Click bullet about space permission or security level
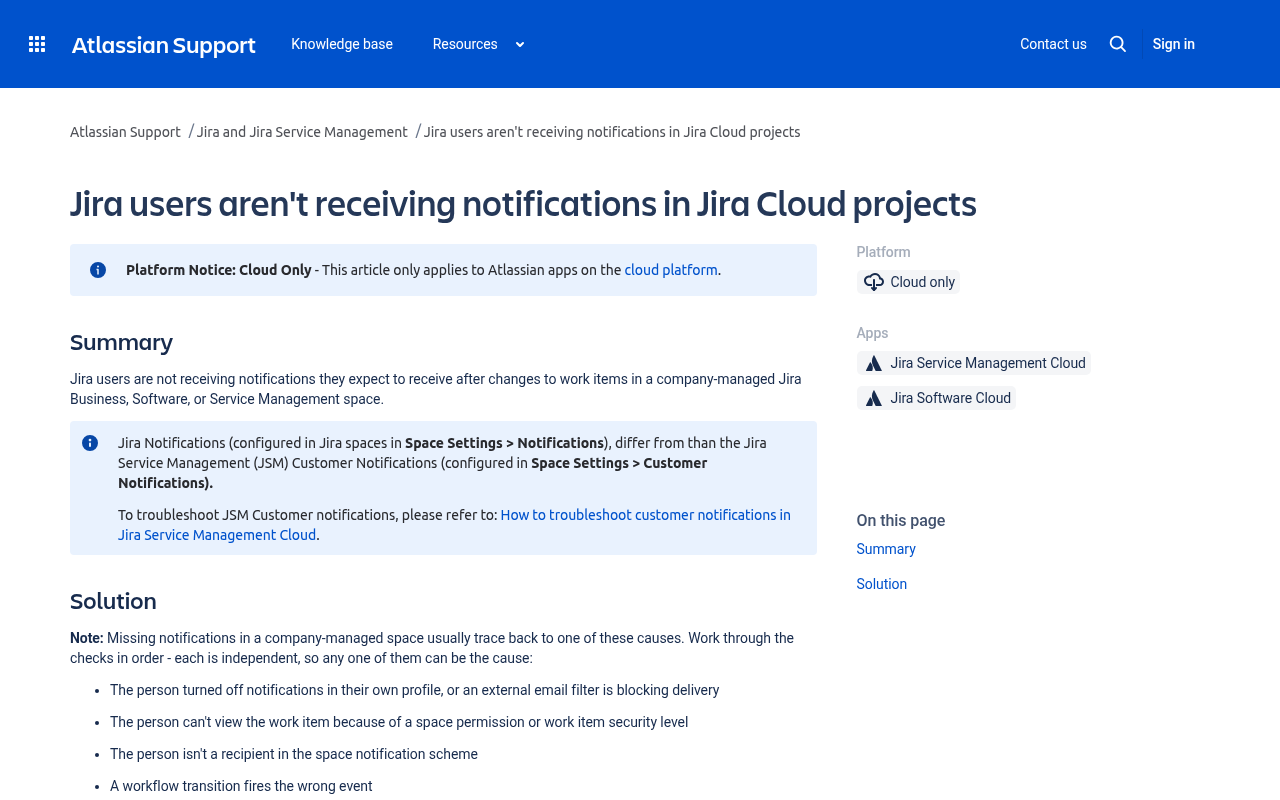The width and height of the screenshot is (1280, 800). (x=399, y=722)
